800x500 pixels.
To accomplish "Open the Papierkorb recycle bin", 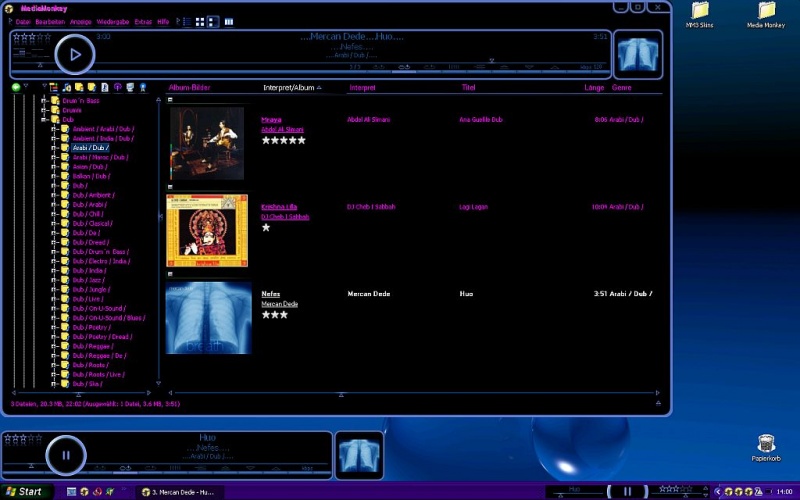I will coord(766,448).
